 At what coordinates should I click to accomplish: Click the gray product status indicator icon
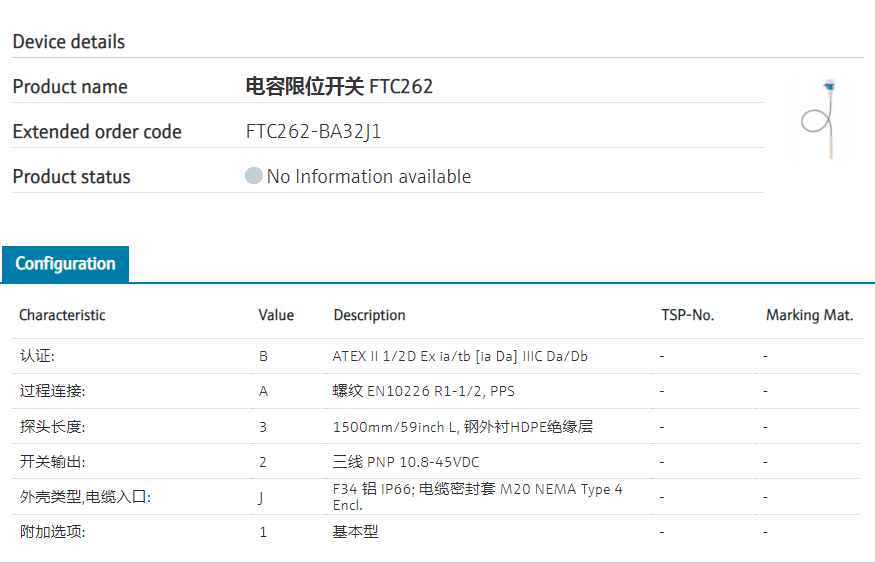(x=254, y=176)
